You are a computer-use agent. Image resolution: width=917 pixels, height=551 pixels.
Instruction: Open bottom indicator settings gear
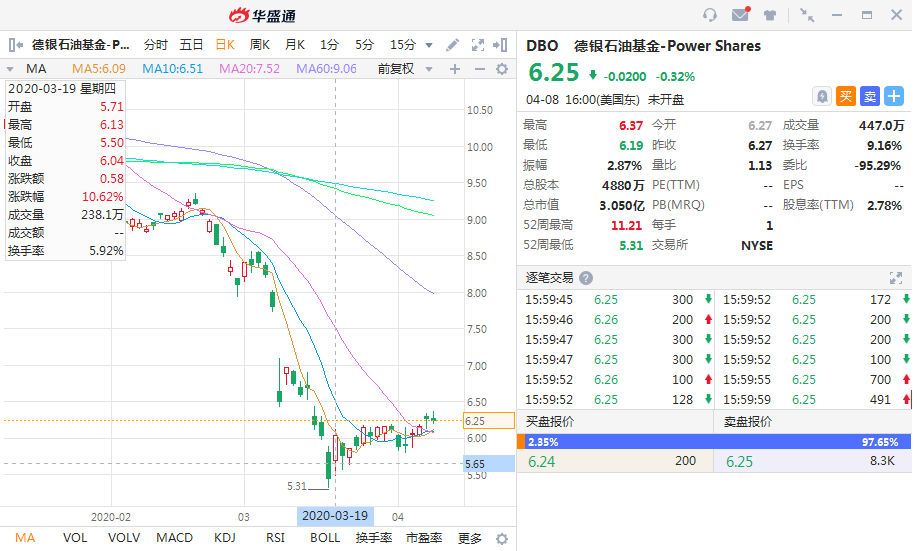click(502, 539)
